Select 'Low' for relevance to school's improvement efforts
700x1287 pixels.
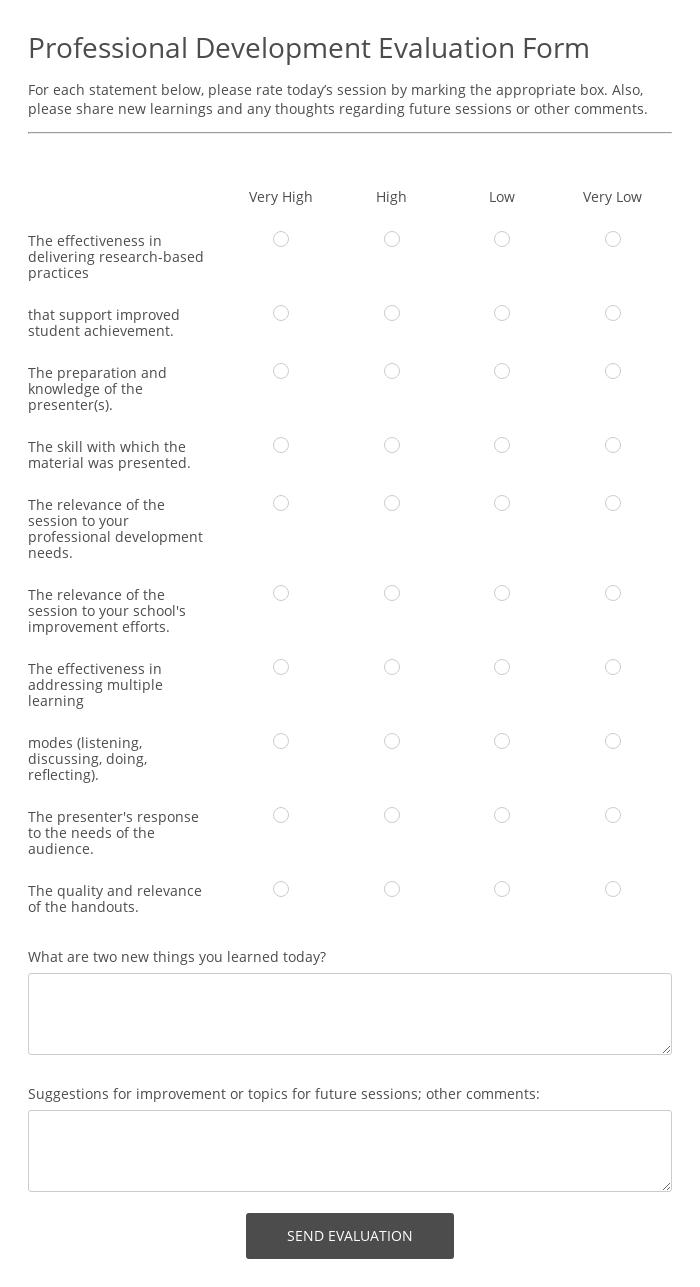(502, 593)
